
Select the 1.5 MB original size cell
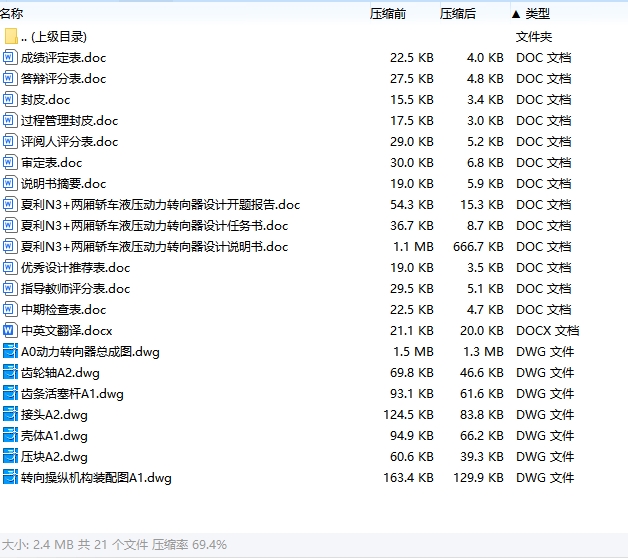coord(413,352)
